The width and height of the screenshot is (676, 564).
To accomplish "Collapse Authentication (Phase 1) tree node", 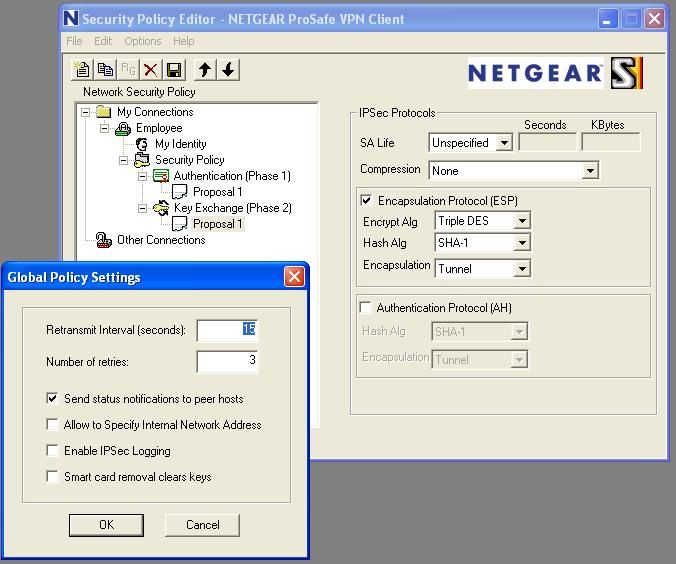I will click(x=142, y=176).
